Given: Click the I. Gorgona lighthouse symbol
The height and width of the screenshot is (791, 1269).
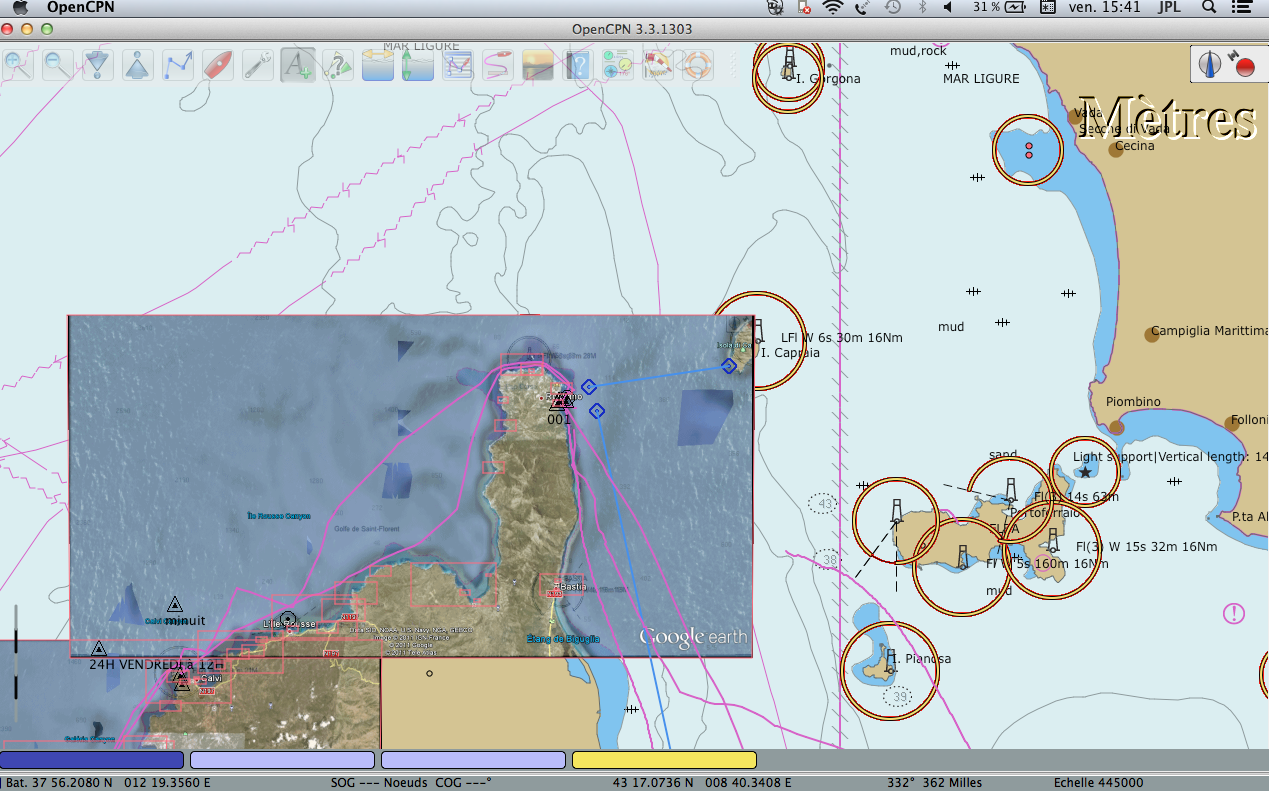Looking at the screenshot, I should pos(789,62).
